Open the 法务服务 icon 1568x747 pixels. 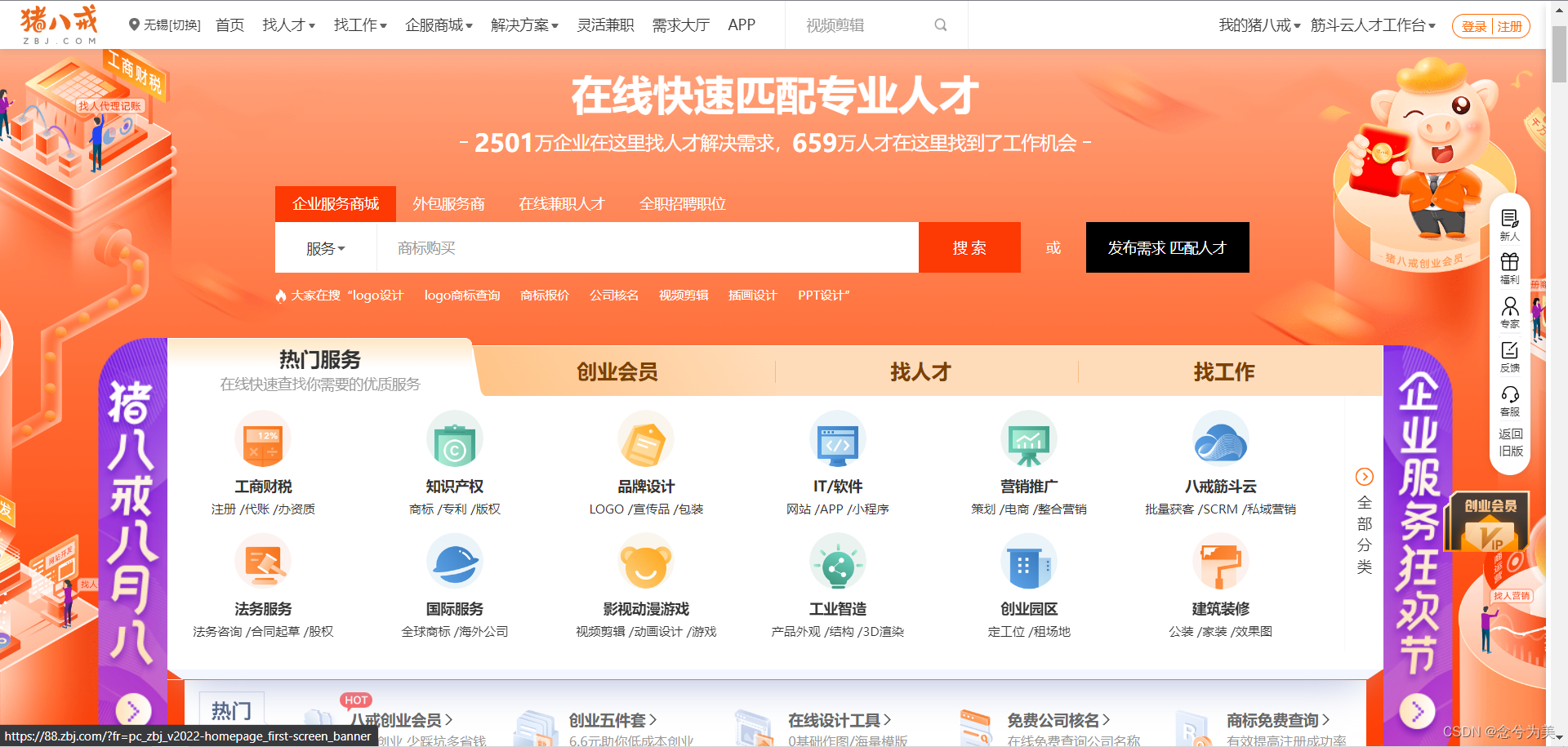(x=263, y=562)
